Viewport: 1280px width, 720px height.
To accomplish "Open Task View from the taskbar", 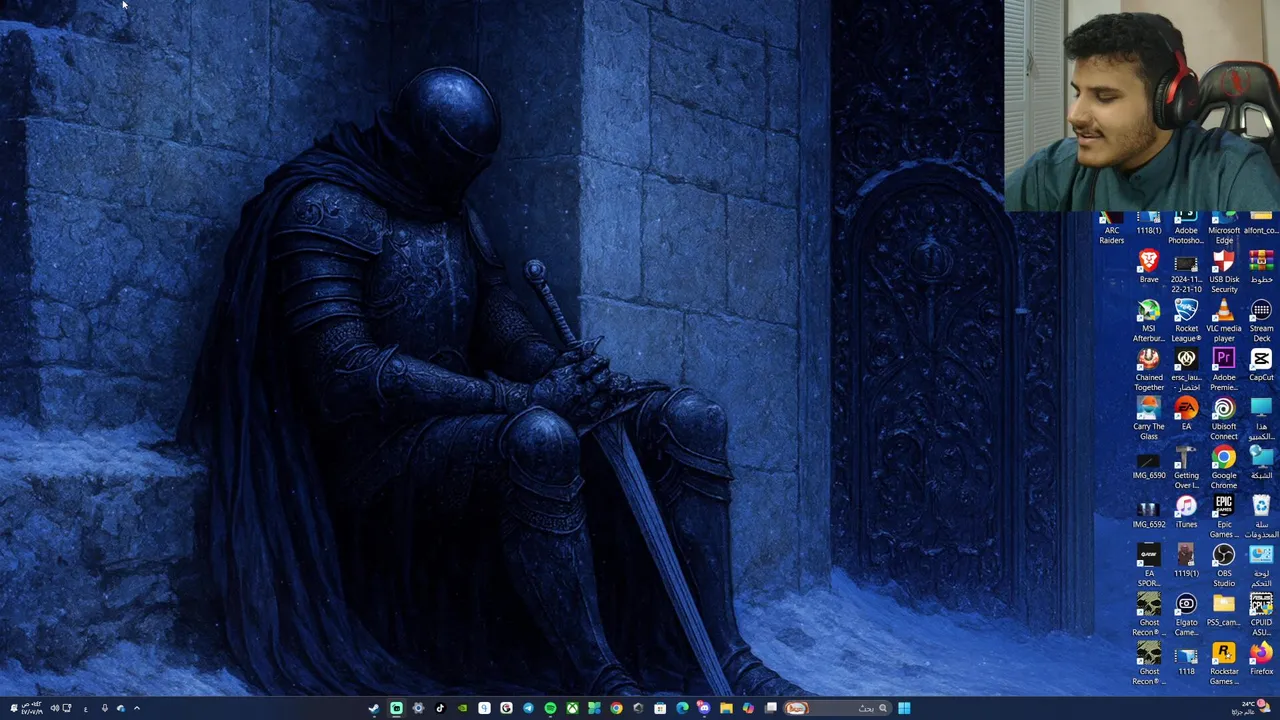I will [771, 708].
